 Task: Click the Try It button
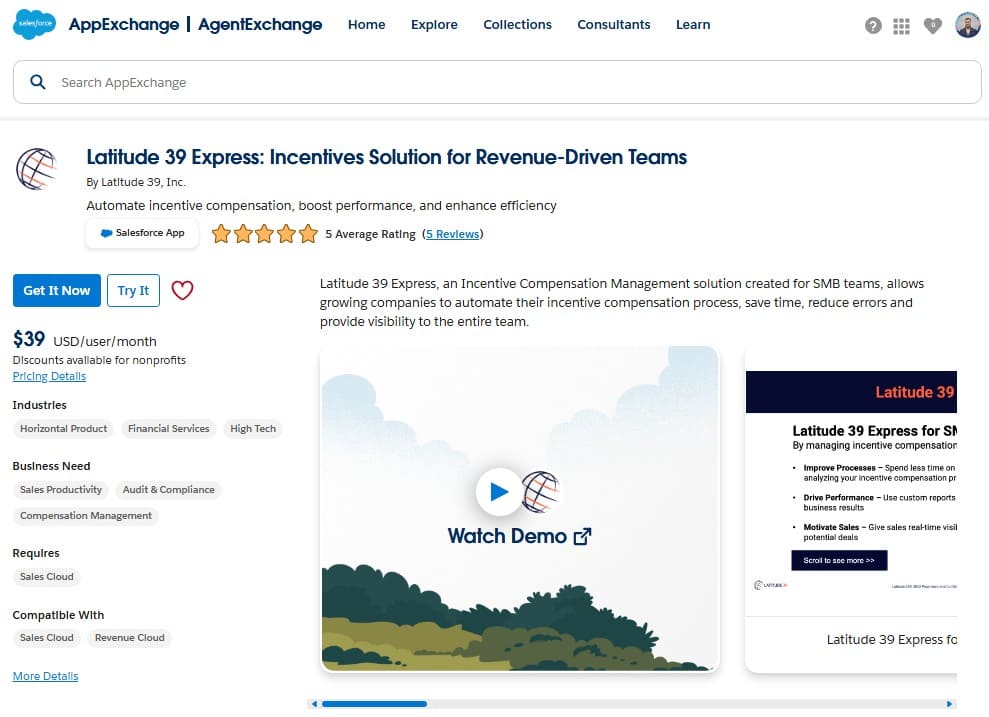click(133, 291)
